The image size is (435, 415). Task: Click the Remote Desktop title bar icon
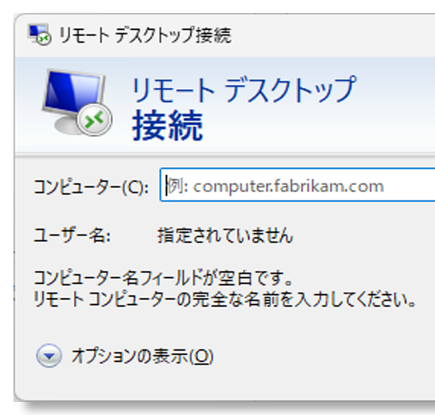(40, 35)
